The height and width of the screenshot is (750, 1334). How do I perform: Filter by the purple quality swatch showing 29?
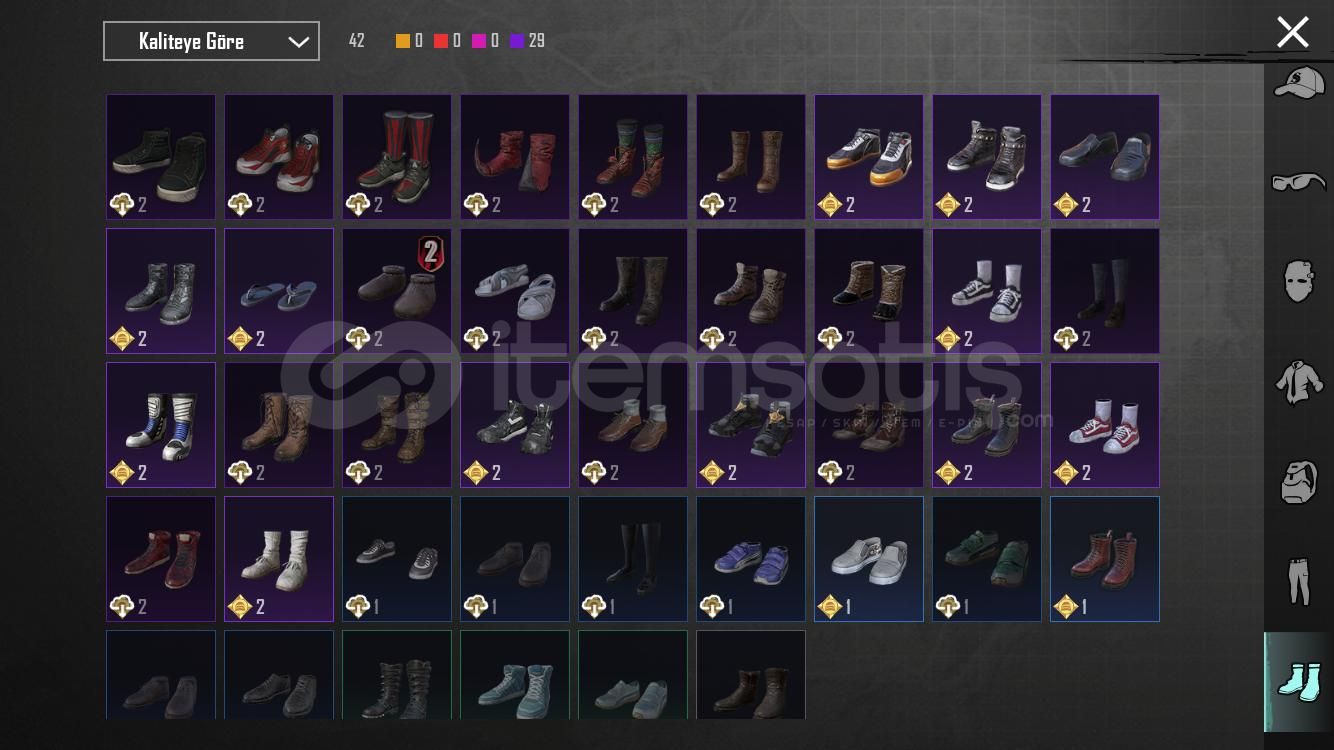527,41
